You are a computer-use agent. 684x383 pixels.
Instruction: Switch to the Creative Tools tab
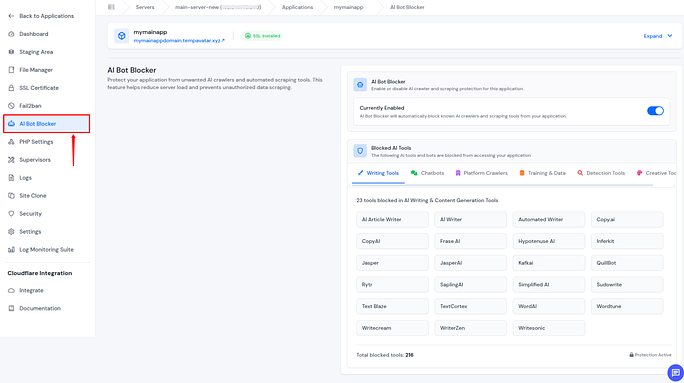pos(657,173)
